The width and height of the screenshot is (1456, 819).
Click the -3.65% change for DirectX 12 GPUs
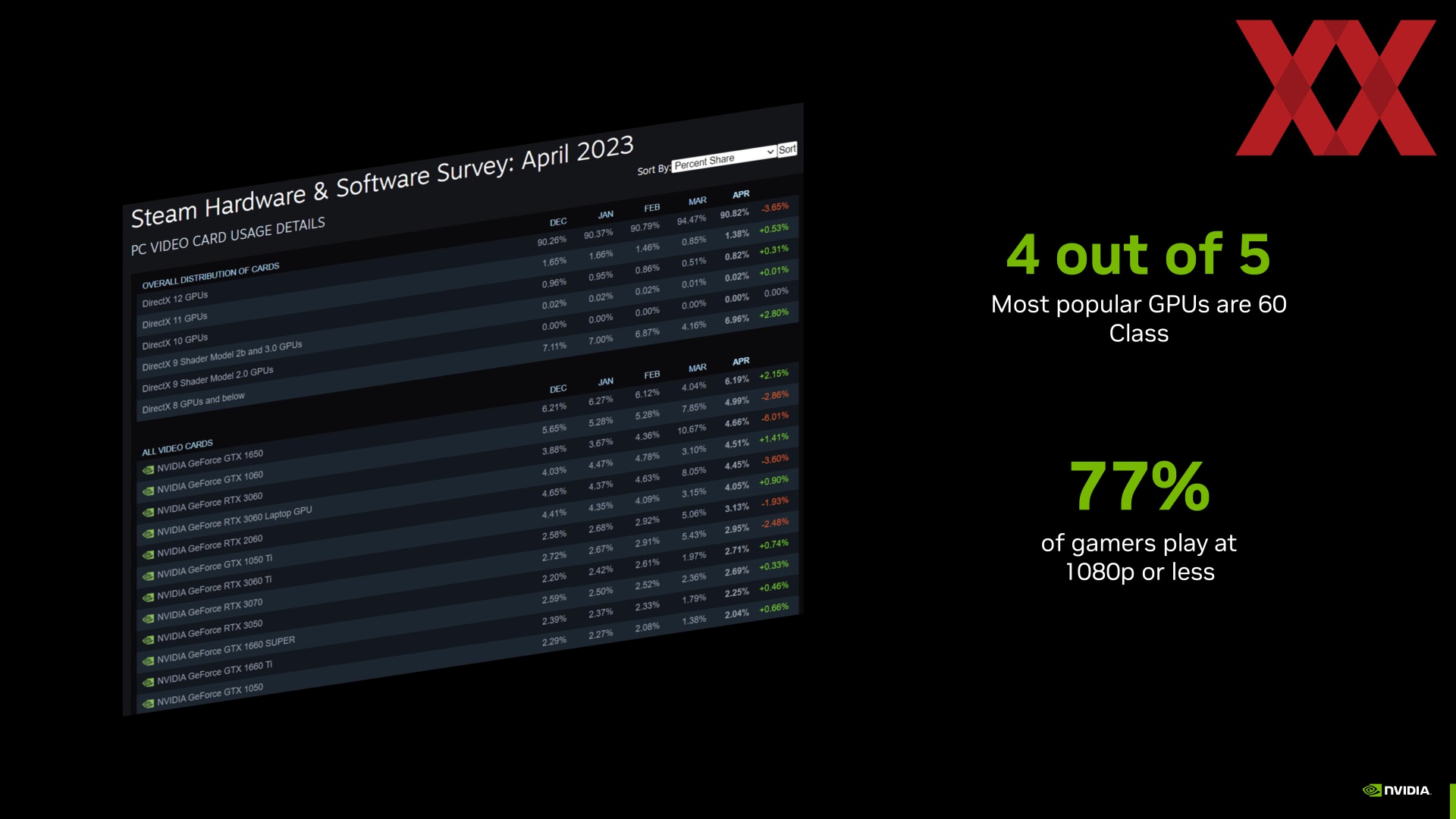[775, 207]
